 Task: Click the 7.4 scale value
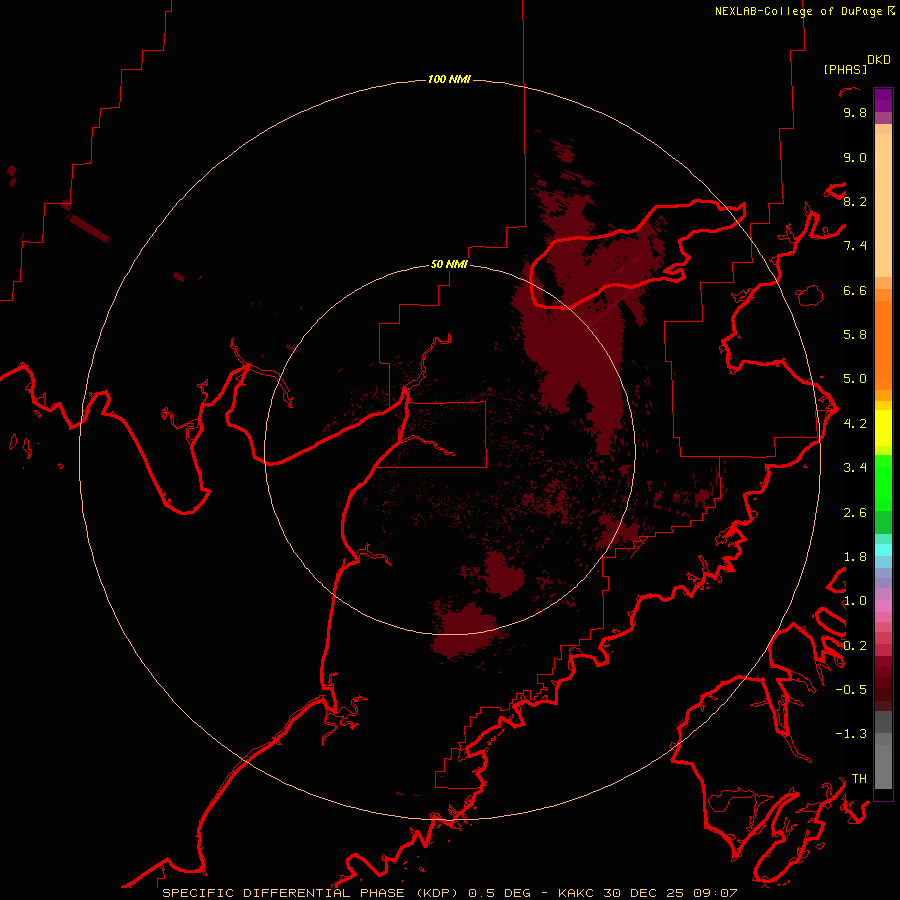point(855,246)
